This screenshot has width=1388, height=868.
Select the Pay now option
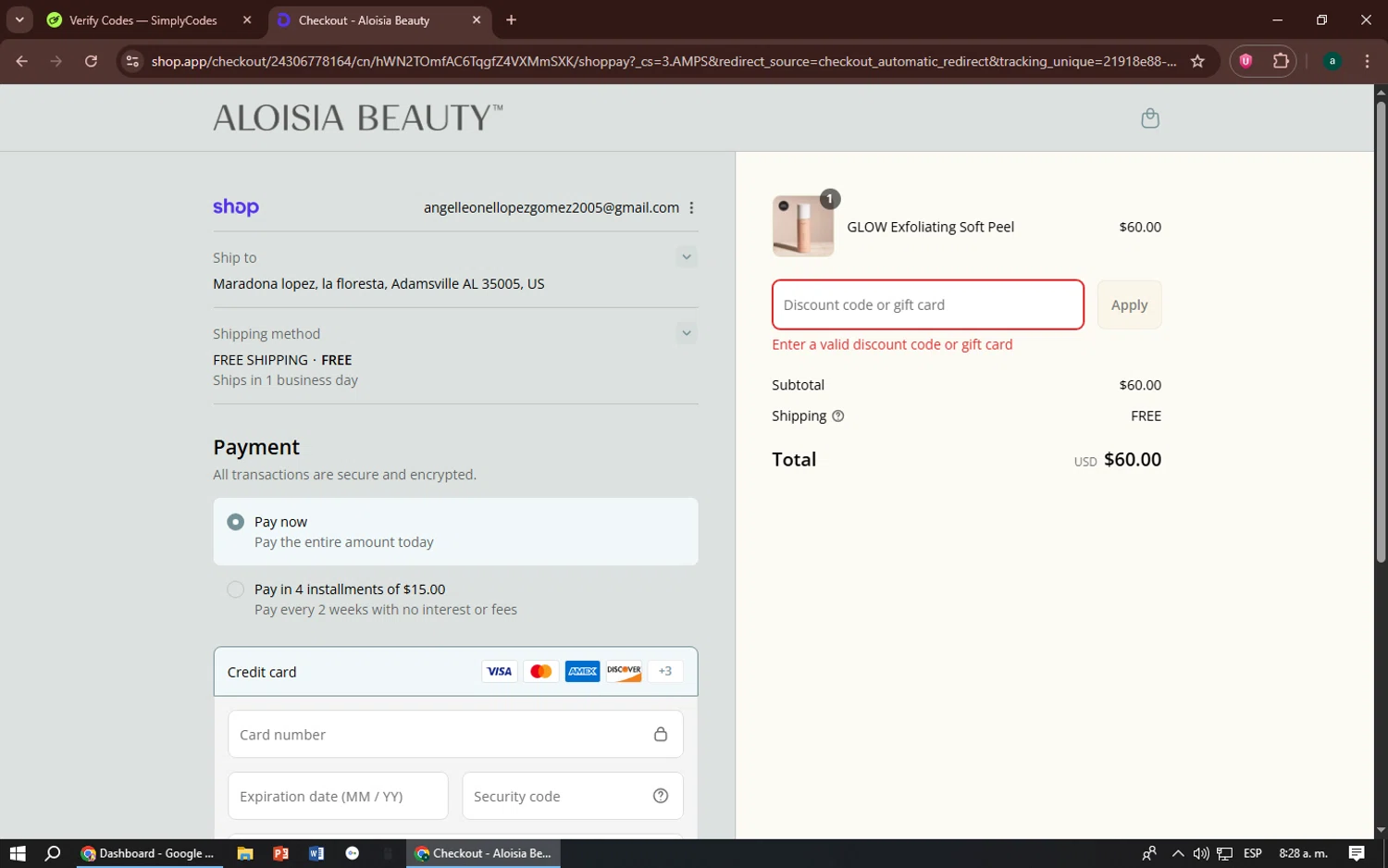click(455, 532)
